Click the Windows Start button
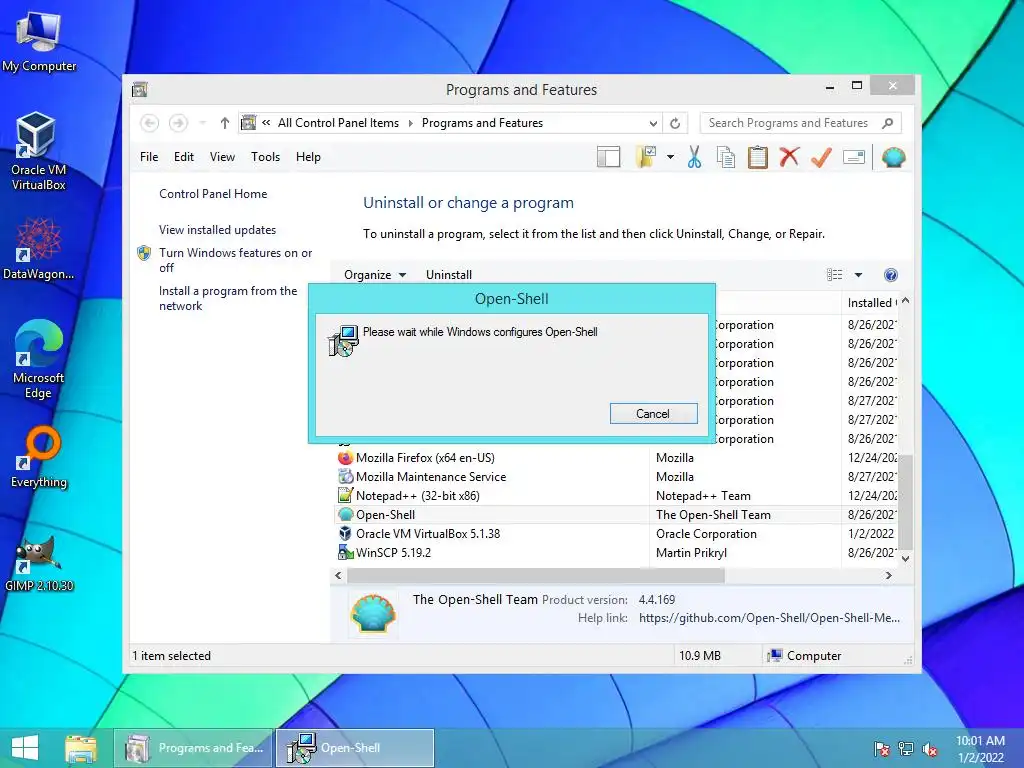The width and height of the screenshot is (1024, 768). click(x=25, y=748)
